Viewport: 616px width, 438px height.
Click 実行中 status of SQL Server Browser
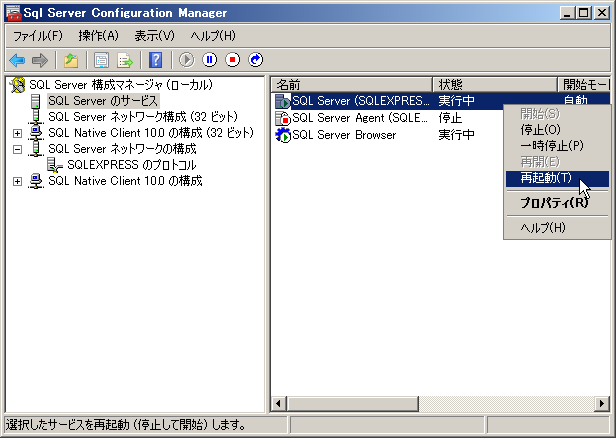tap(456, 135)
